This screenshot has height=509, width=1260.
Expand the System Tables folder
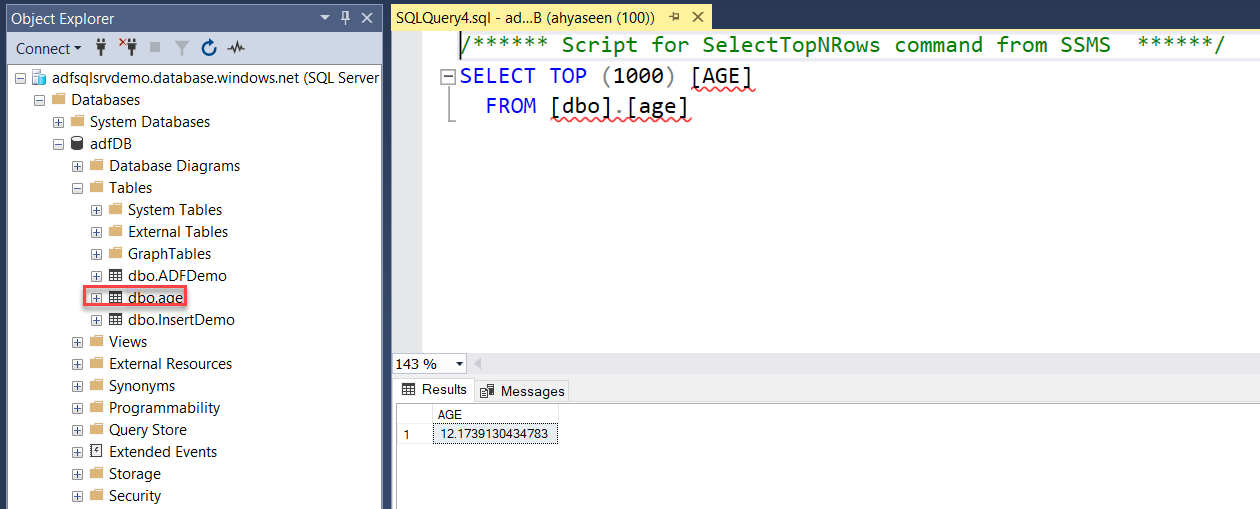click(x=96, y=210)
